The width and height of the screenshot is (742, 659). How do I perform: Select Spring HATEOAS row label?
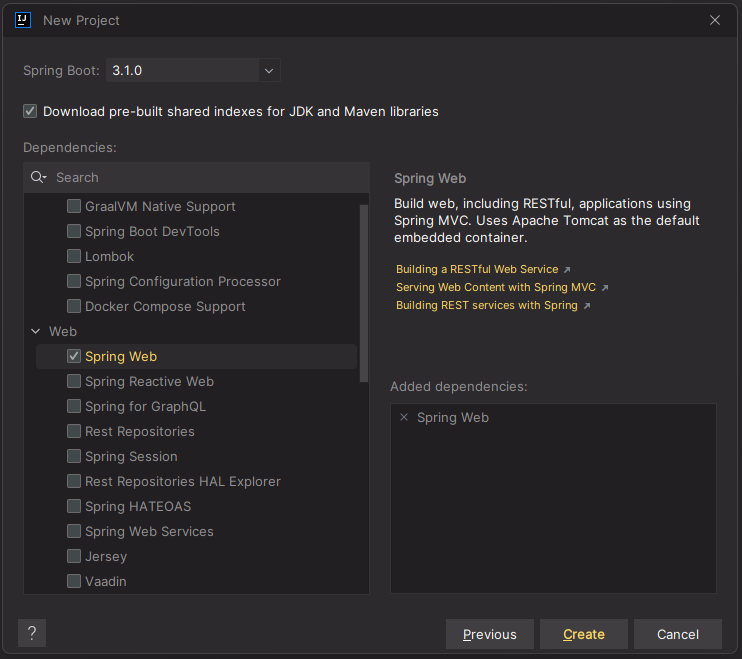(x=138, y=506)
